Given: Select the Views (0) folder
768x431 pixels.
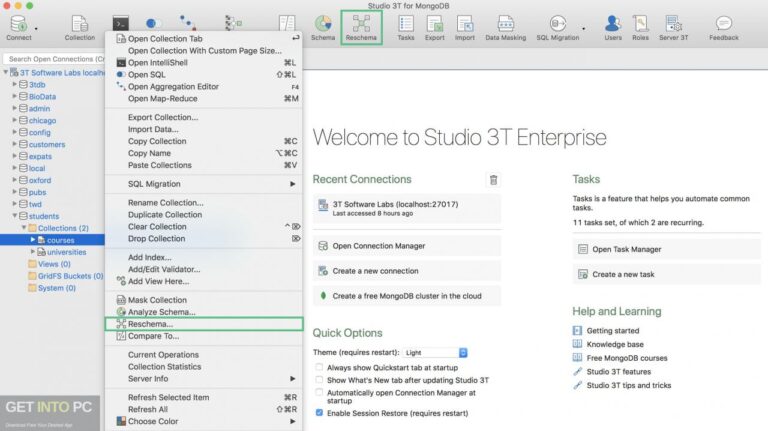Looking at the screenshot, I should [54, 264].
